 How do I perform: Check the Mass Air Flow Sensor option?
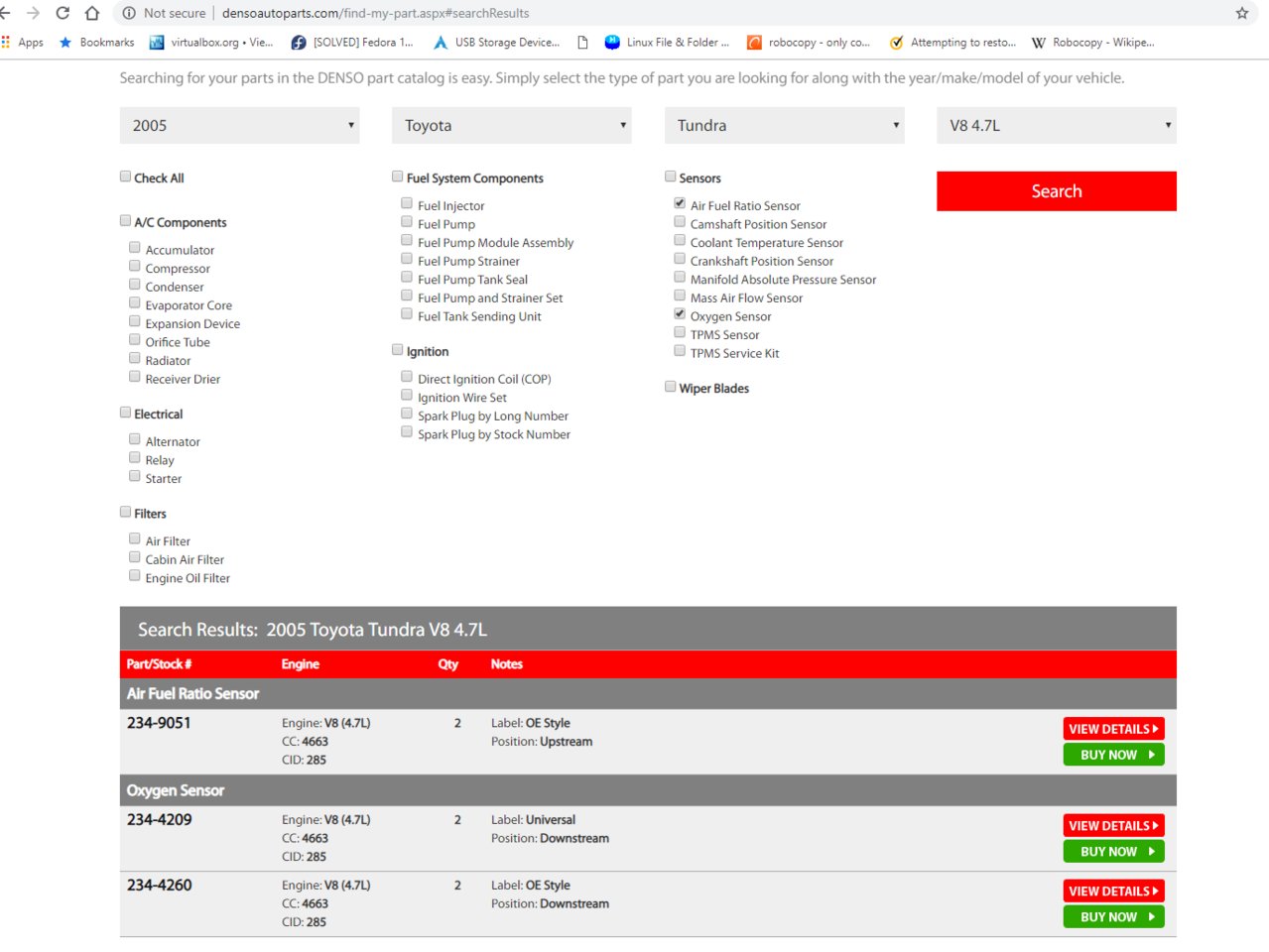pyautogui.click(x=680, y=296)
